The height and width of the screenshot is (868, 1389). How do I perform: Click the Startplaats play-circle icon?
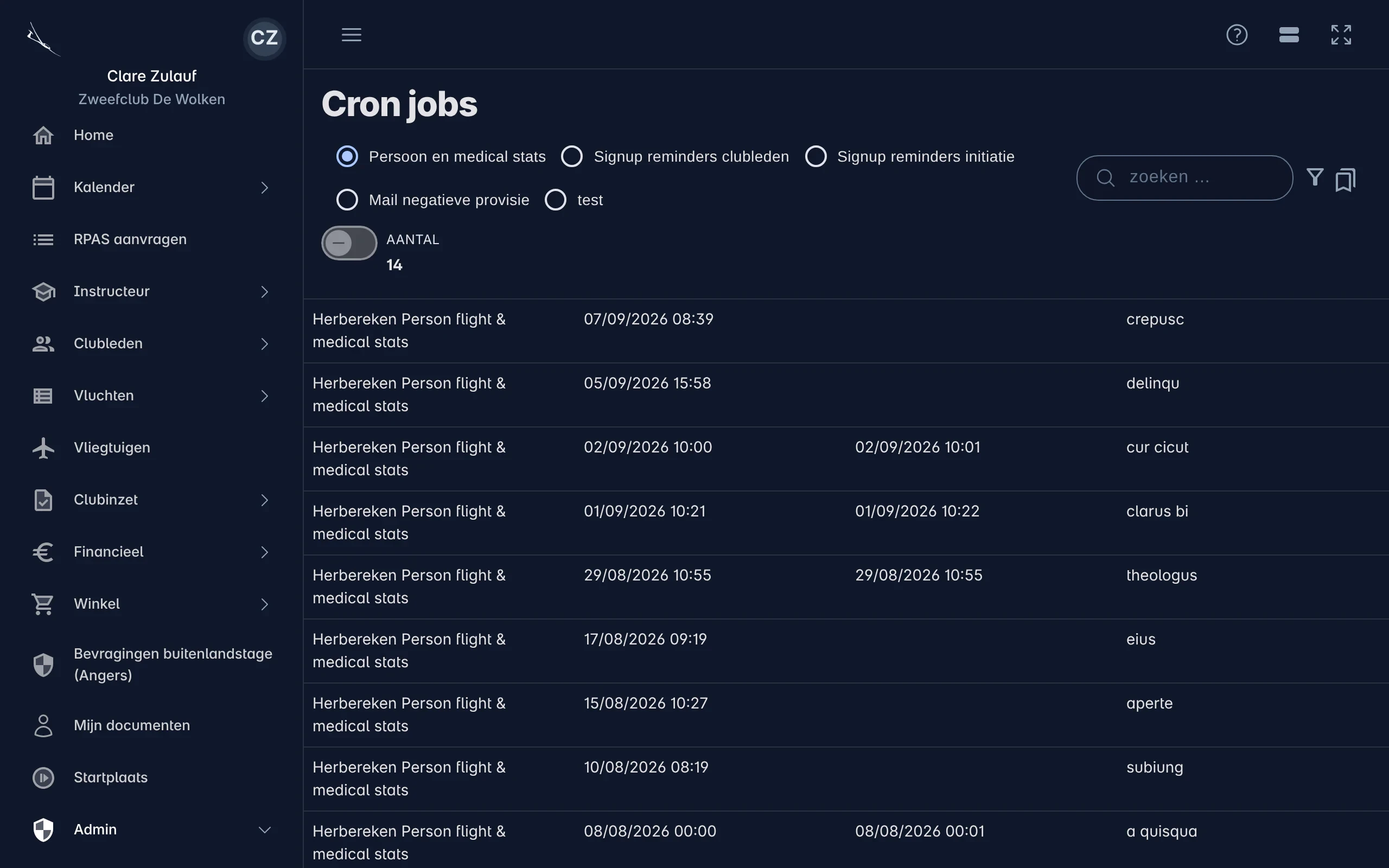coord(43,778)
